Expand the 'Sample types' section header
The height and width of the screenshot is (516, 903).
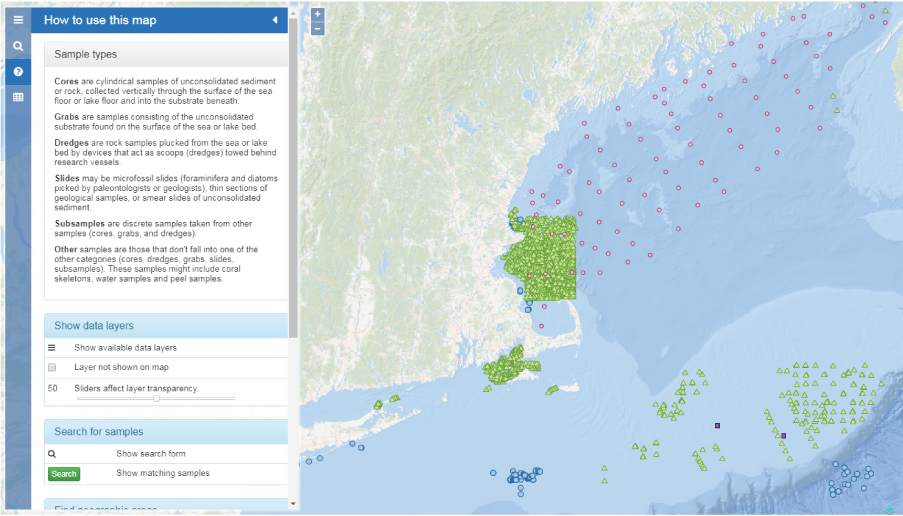[x=165, y=54]
